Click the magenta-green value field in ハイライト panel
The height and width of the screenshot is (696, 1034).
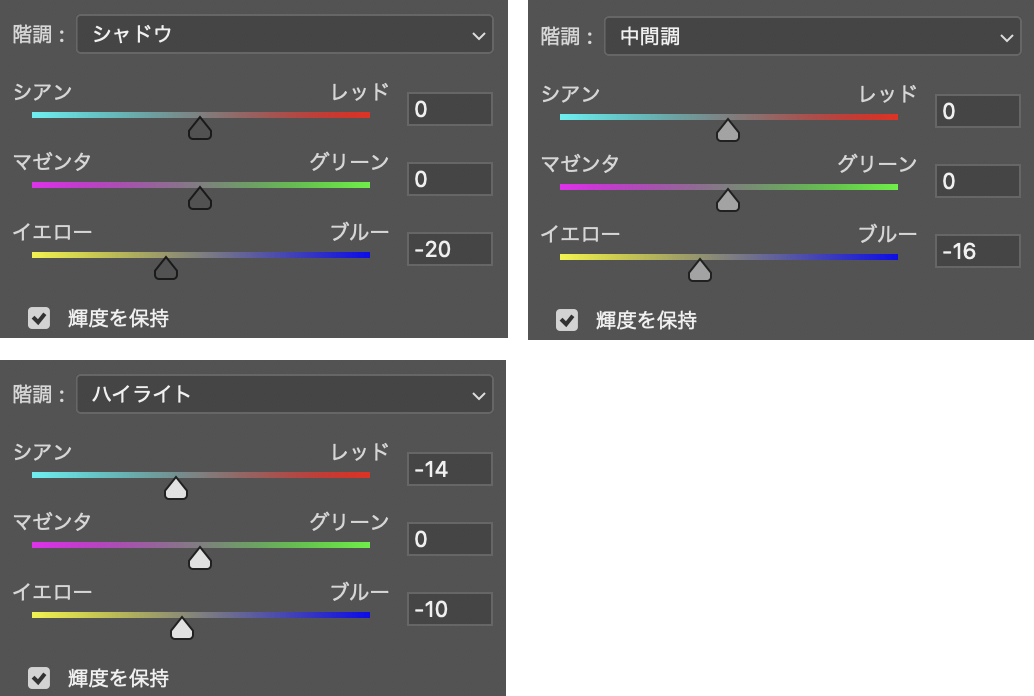tap(449, 539)
